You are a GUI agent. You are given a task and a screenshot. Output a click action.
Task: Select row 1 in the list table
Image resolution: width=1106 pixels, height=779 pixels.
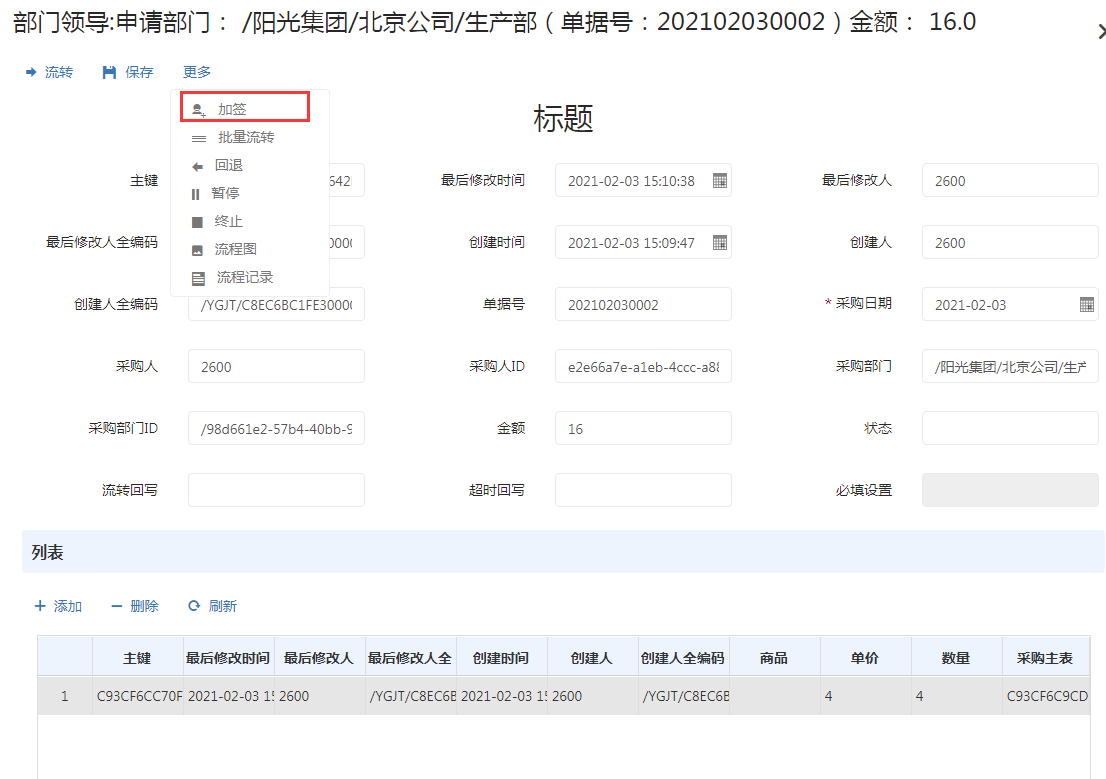65,696
